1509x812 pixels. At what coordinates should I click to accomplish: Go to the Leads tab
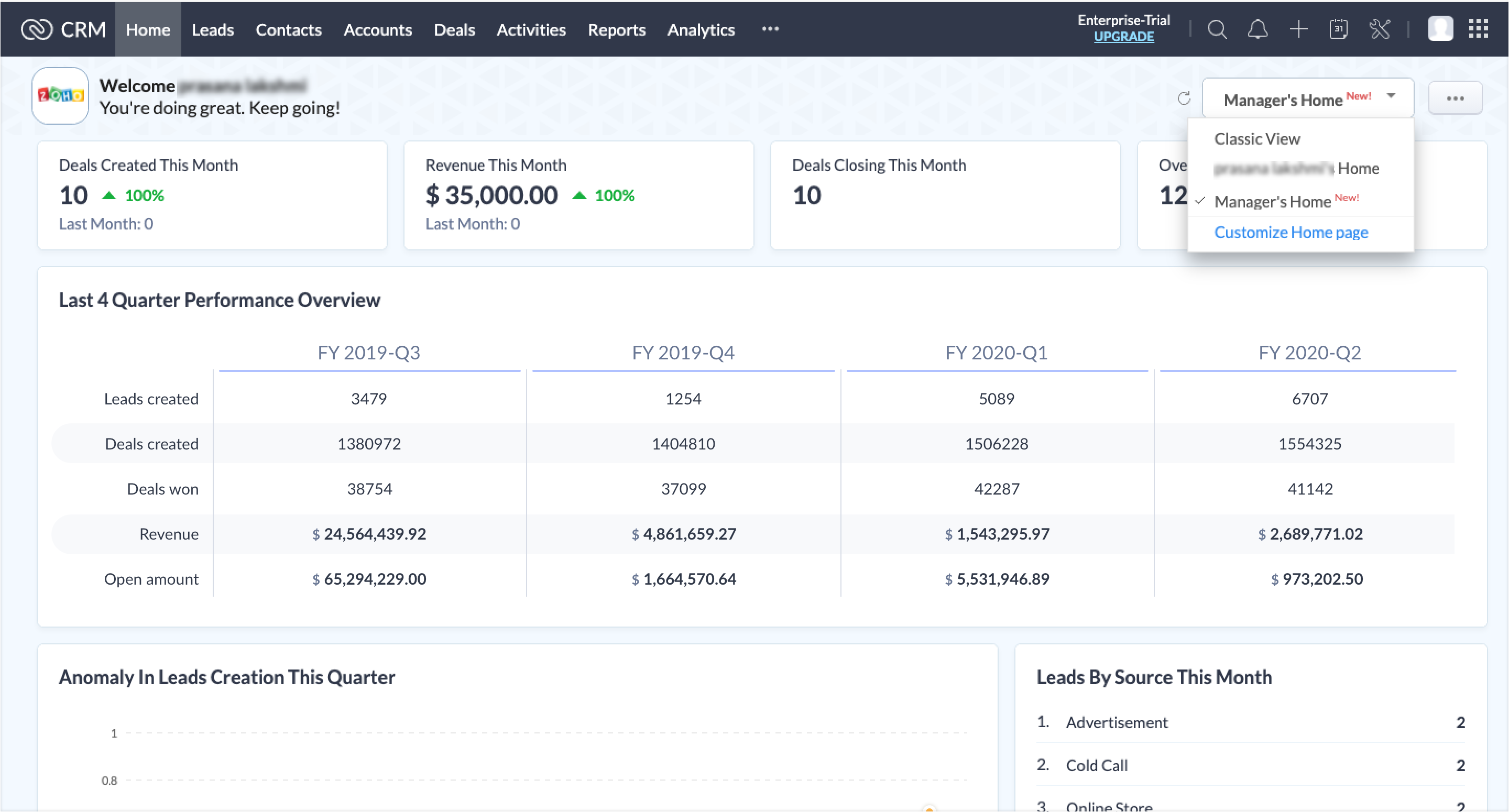pyautogui.click(x=212, y=29)
